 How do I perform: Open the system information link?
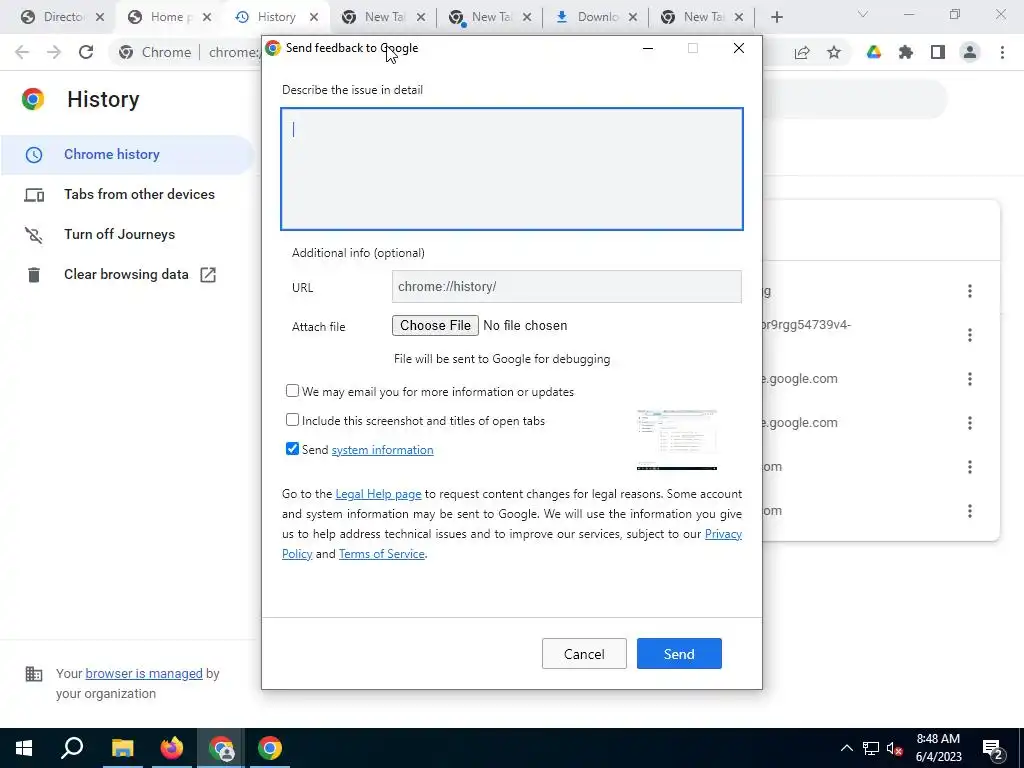pos(382,450)
